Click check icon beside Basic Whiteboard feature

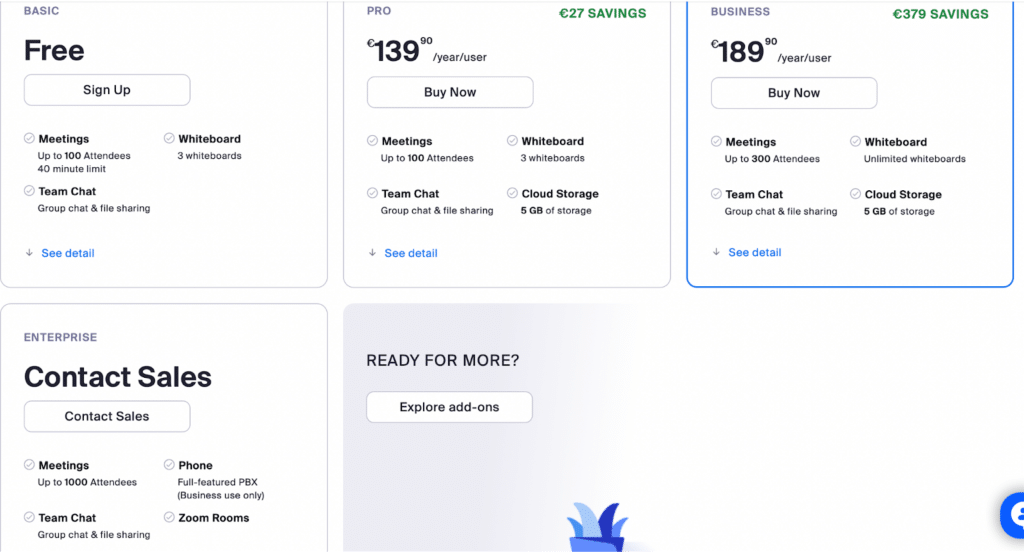click(x=169, y=139)
